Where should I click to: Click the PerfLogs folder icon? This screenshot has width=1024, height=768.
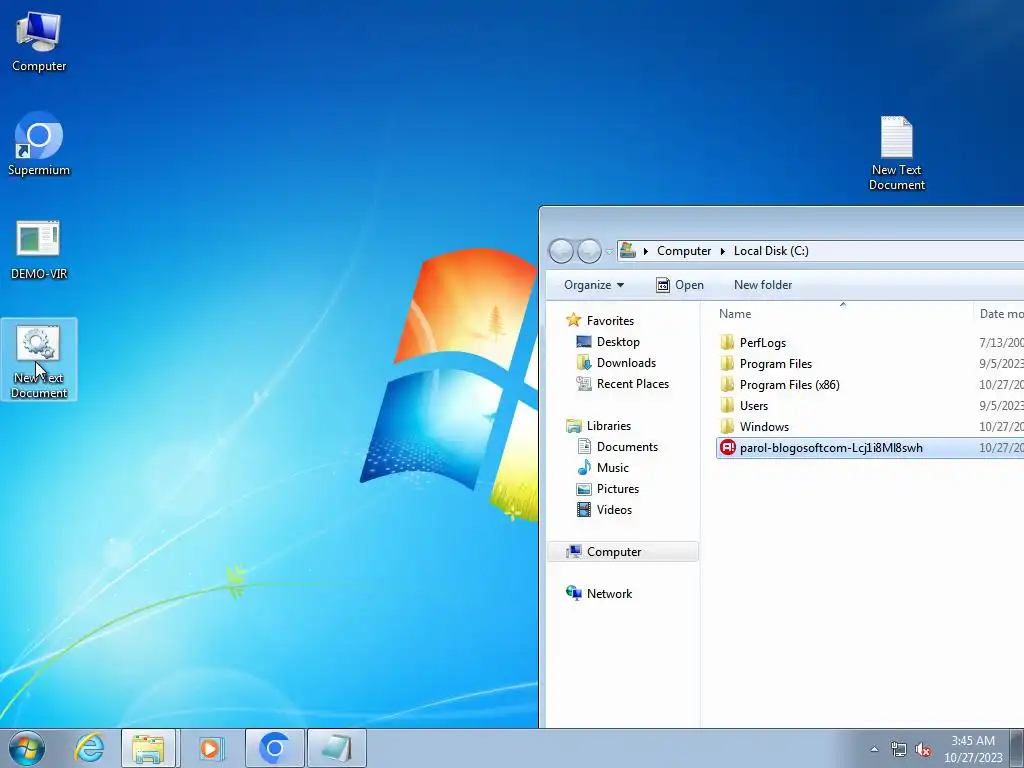[727, 342]
